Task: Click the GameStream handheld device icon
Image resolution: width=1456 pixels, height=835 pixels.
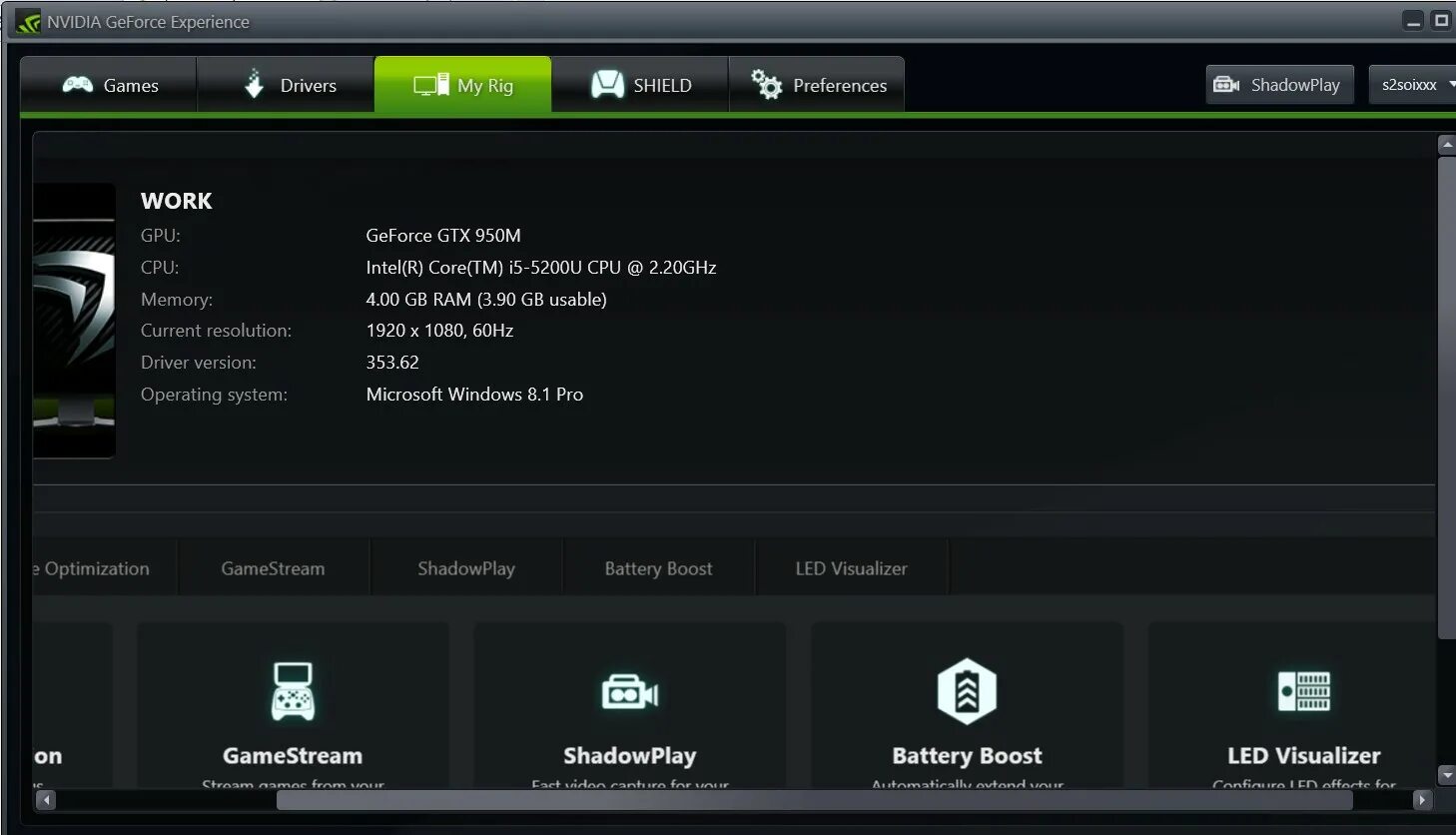Action: (293, 691)
